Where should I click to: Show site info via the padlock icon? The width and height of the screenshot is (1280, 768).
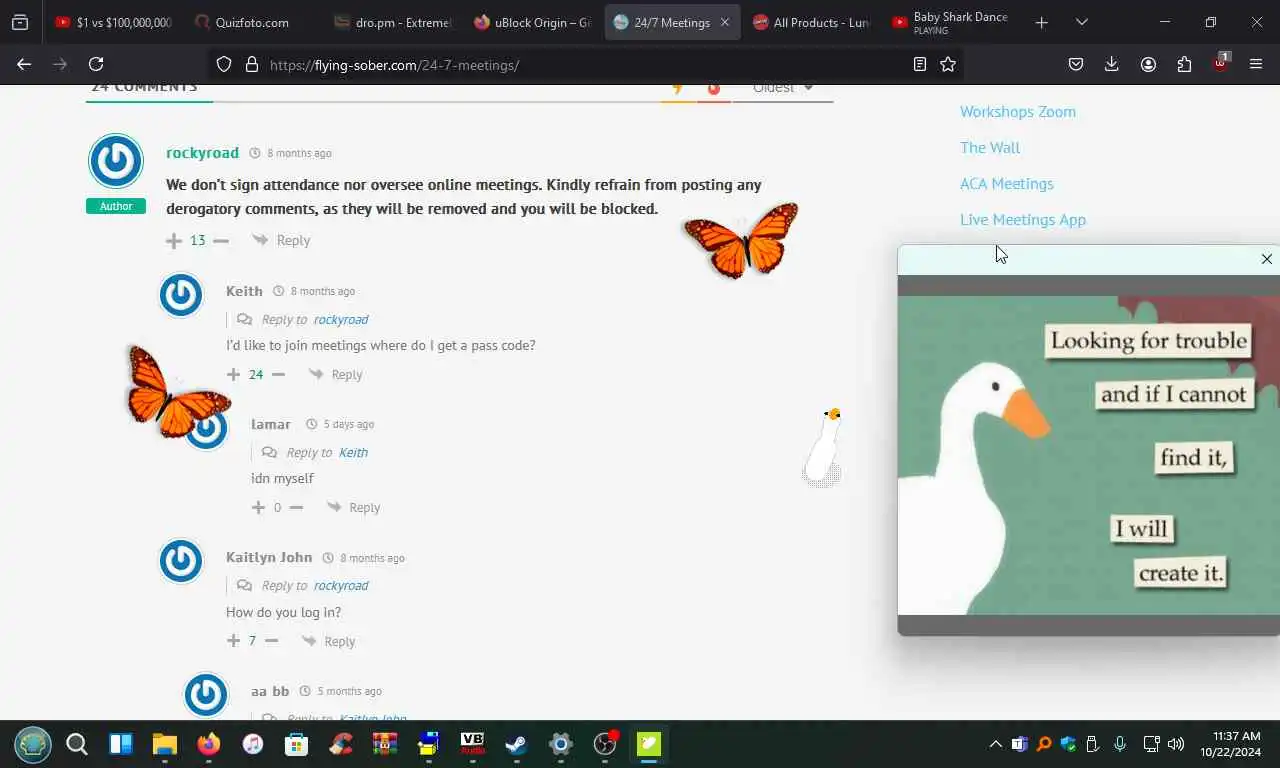pos(252,64)
